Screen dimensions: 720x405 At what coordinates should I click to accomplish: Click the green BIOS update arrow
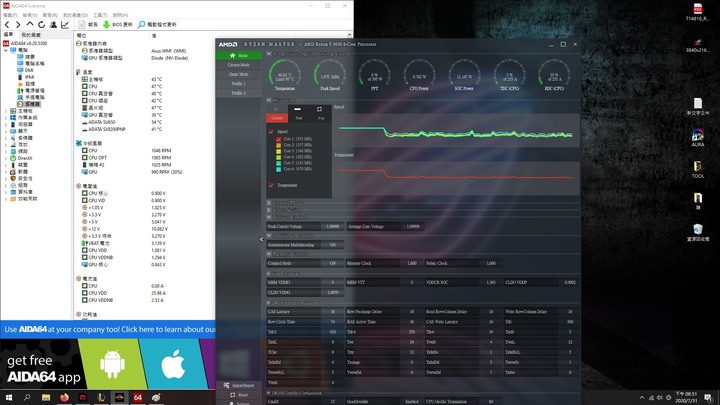click(106, 24)
